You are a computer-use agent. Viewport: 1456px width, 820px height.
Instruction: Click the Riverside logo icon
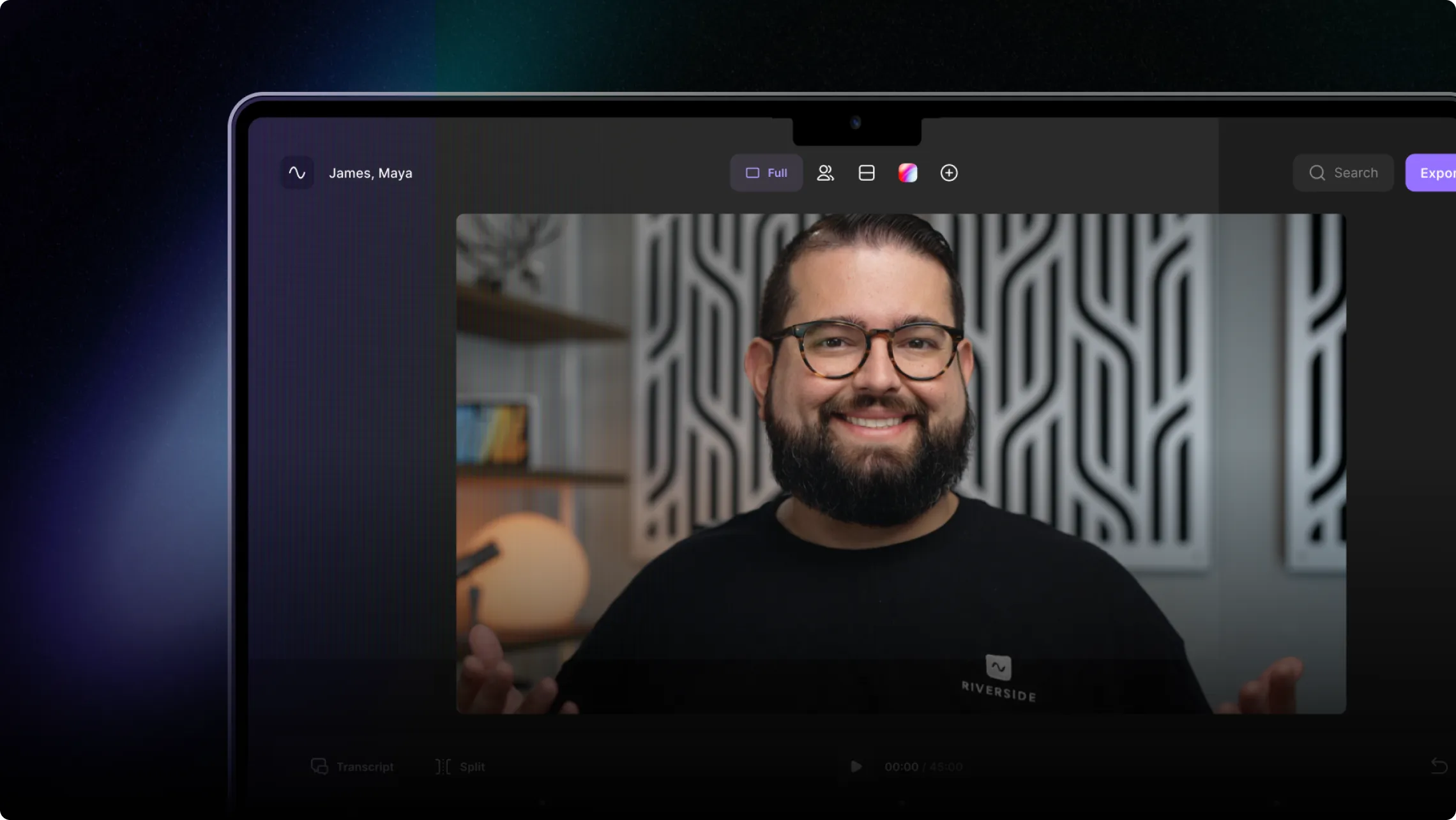coord(297,172)
